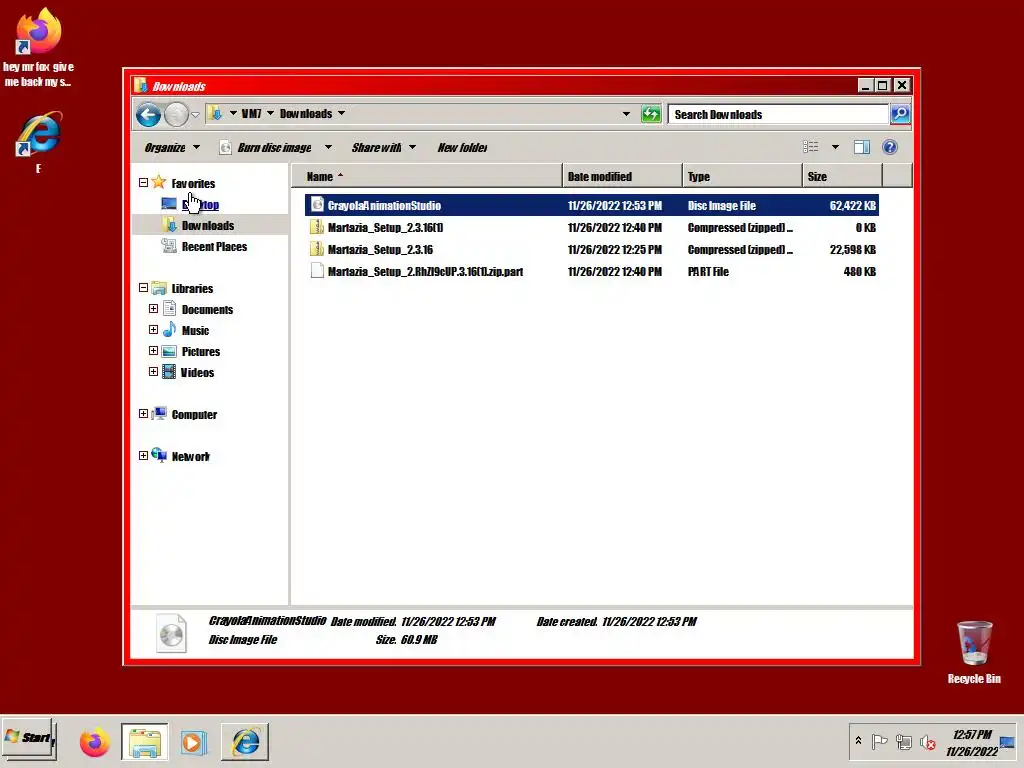The image size is (1024, 768).
Task: Select the Martazia_Setup_2.3.16(1) zip icon
Action: coord(317,227)
